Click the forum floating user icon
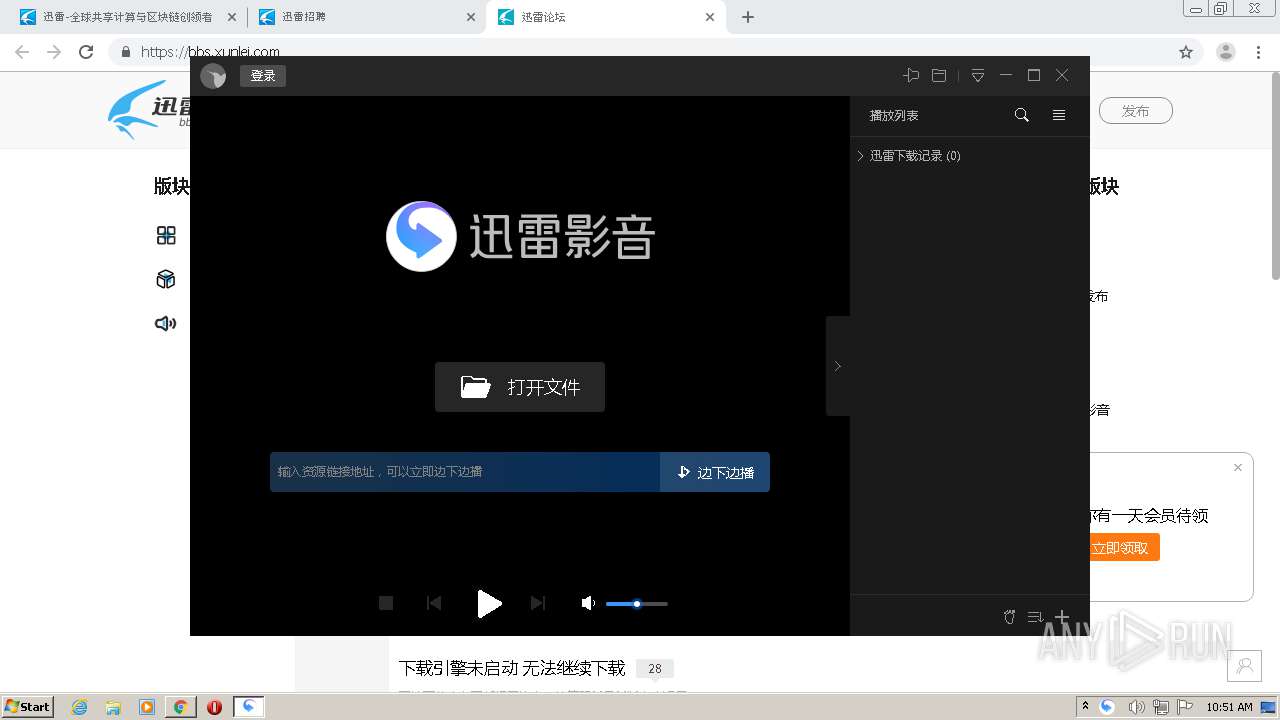 point(1245,666)
